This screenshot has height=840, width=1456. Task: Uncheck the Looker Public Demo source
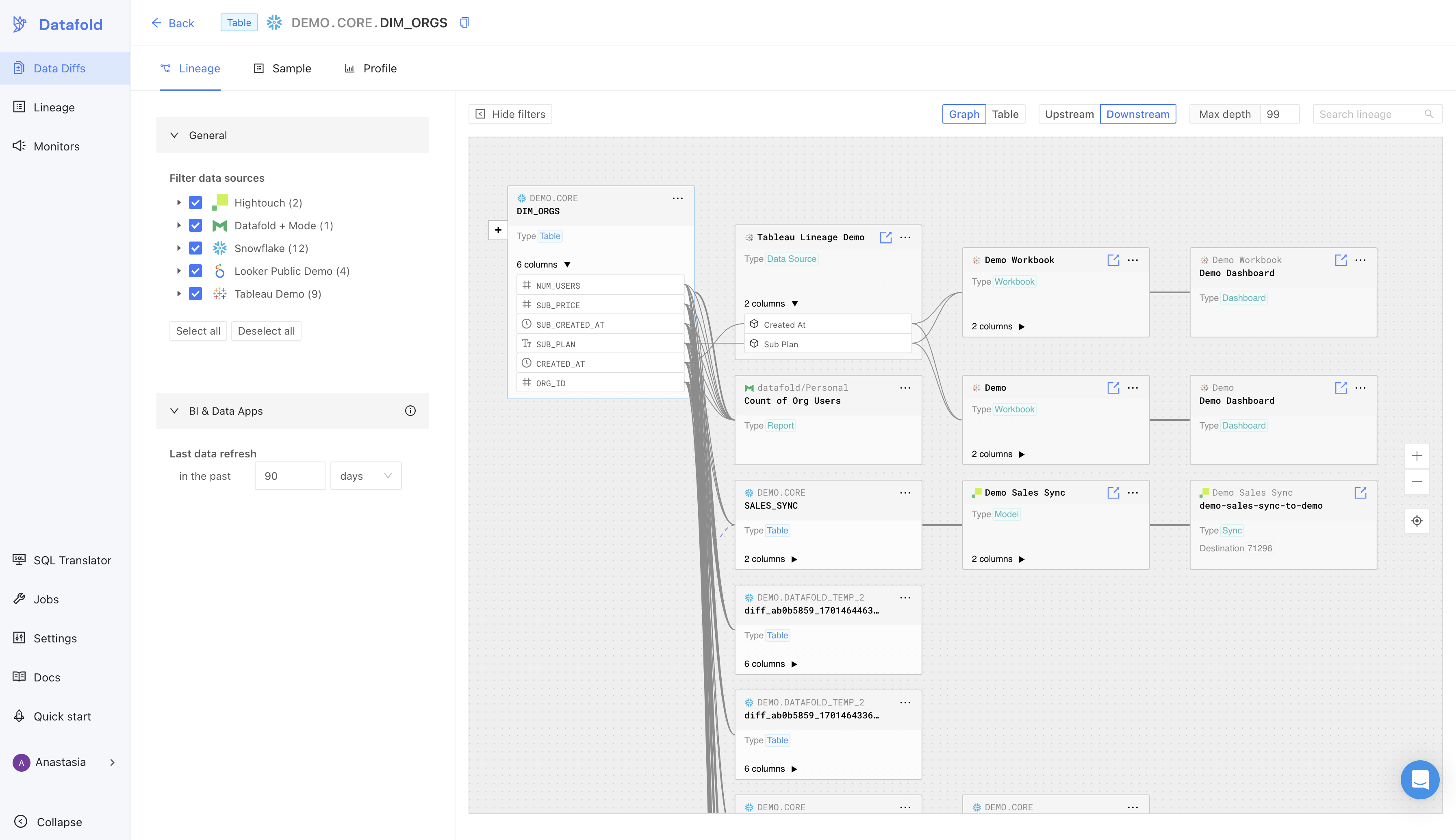click(195, 271)
